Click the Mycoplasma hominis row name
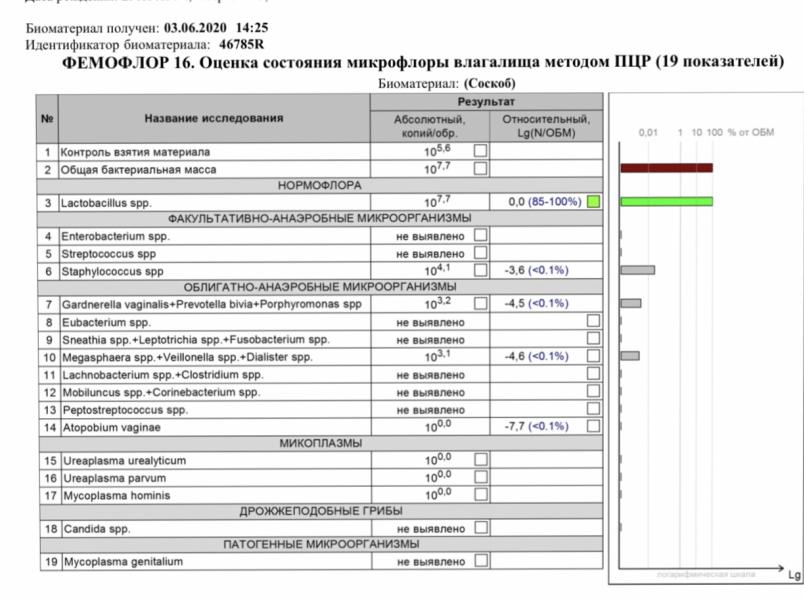804x600 pixels. click(x=116, y=495)
